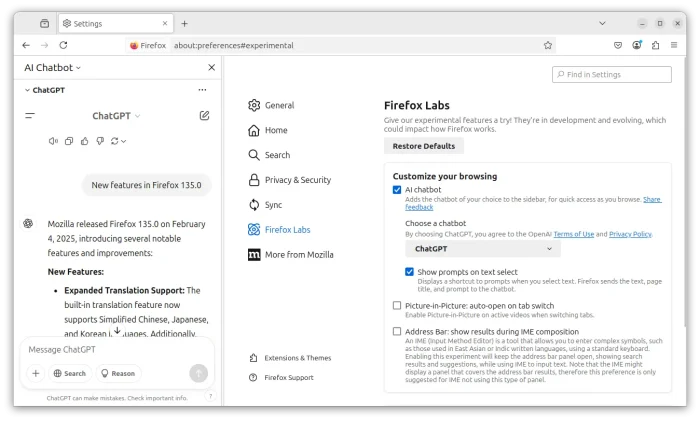Open Firefox Support link
The image size is (700, 421).
(x=282, y=378)
